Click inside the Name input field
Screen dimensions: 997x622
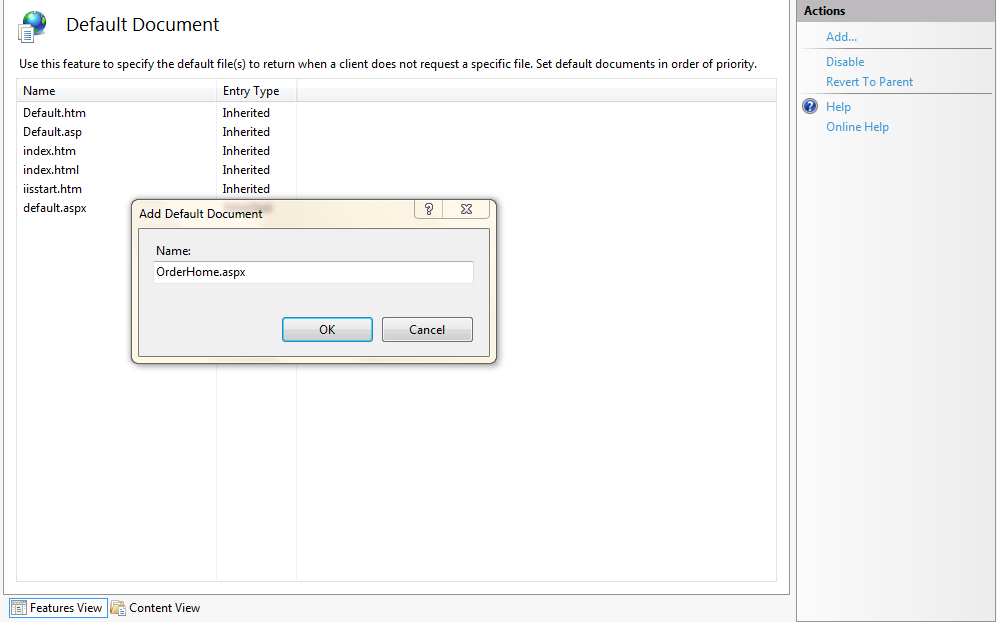click(313, 271)
